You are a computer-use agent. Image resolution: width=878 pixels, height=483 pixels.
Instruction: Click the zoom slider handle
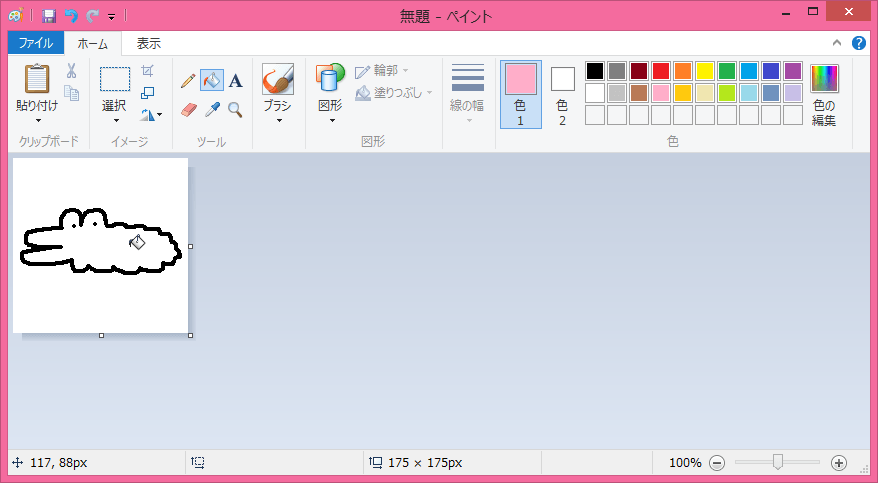pos(777,462)
